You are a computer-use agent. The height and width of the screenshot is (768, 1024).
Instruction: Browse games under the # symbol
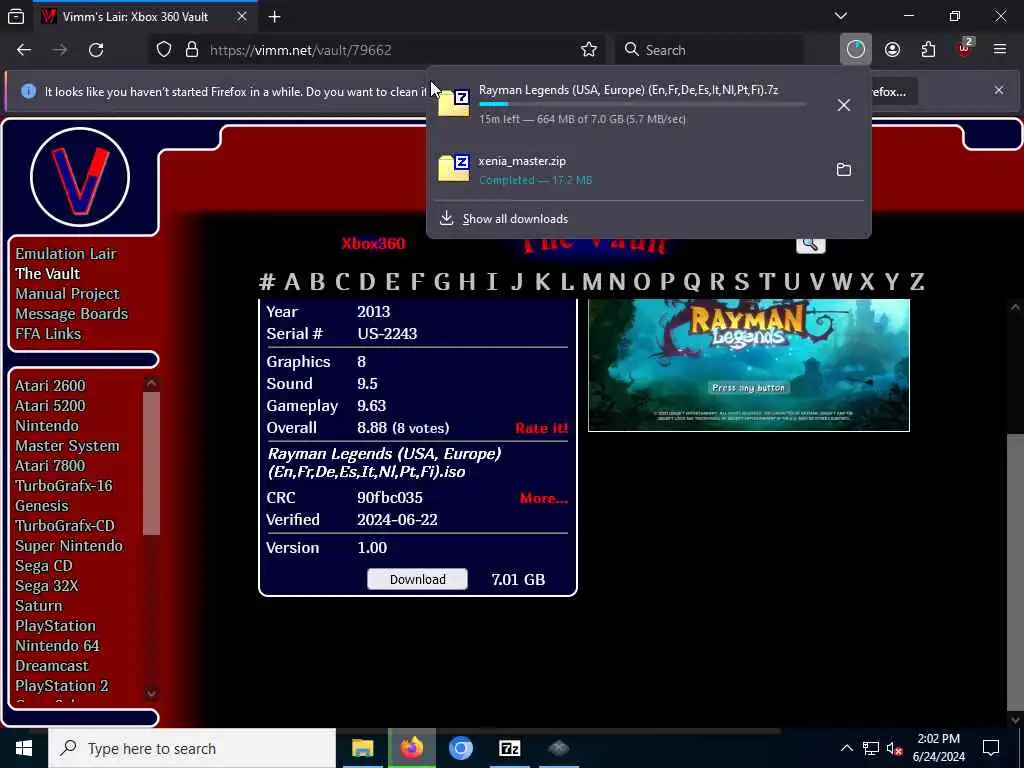click(x=266, y=281)
